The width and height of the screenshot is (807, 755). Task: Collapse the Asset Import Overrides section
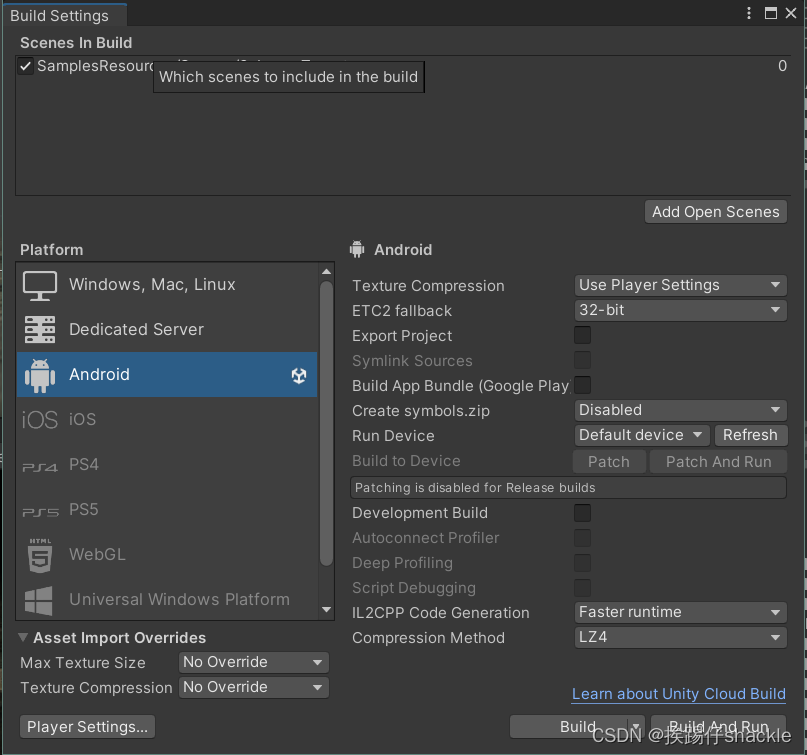(23, 638)
